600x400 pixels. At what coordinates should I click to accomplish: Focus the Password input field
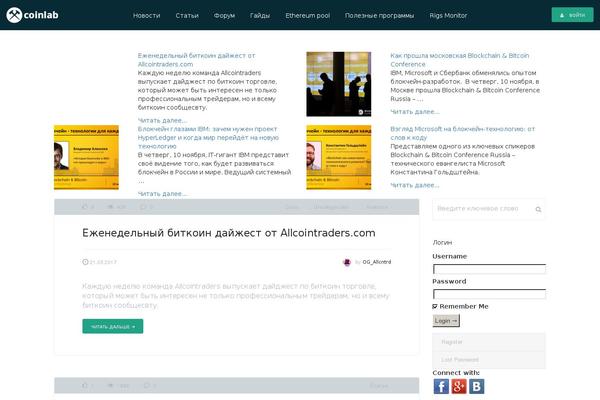click(x=489, y=294)
